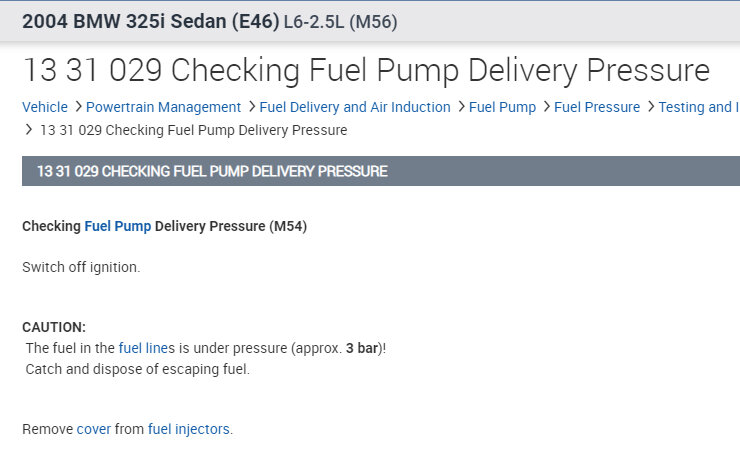Click the chevron between Fuel Pump and Fuel Pressure

[545, 107]
